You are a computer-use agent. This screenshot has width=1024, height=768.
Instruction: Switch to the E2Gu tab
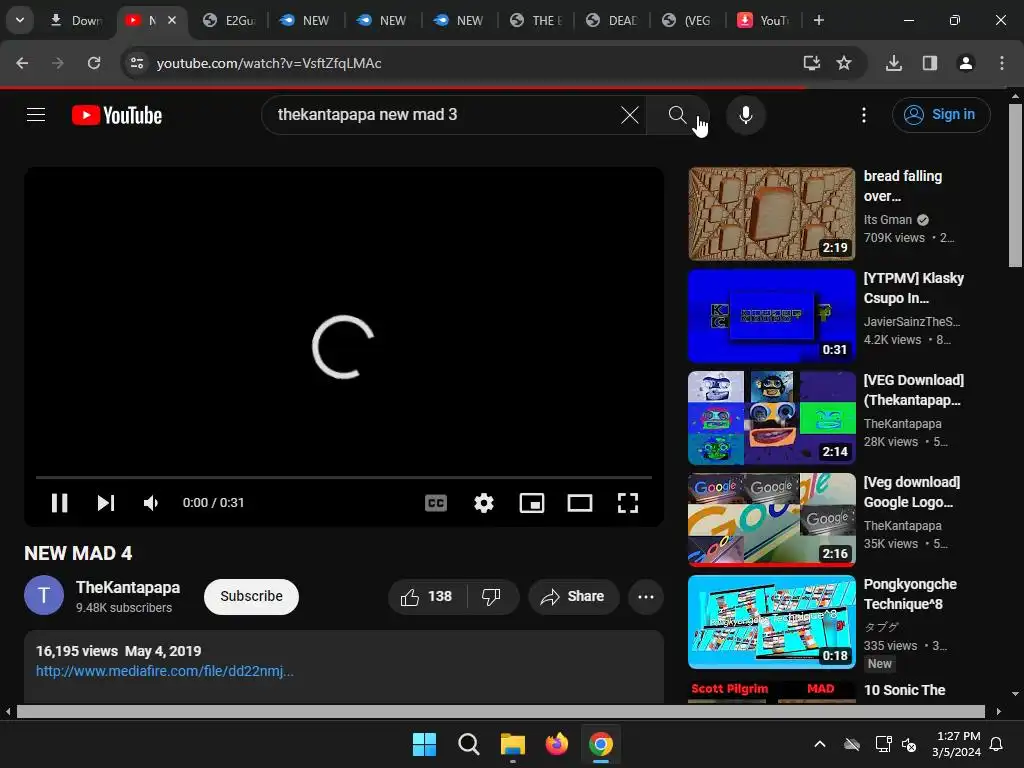pos(230,20)
